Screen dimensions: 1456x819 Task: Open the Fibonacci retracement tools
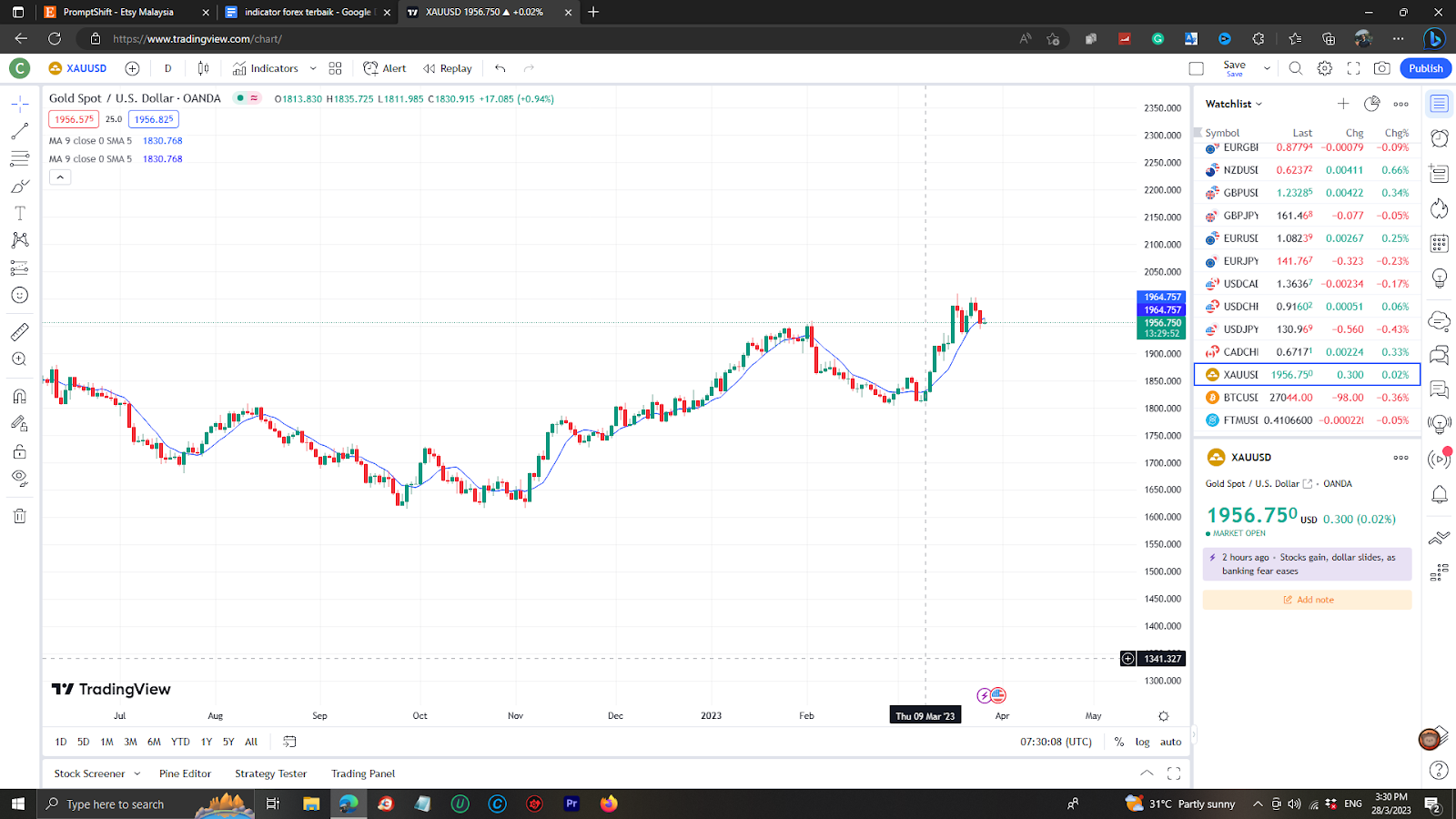coord(20,159)
